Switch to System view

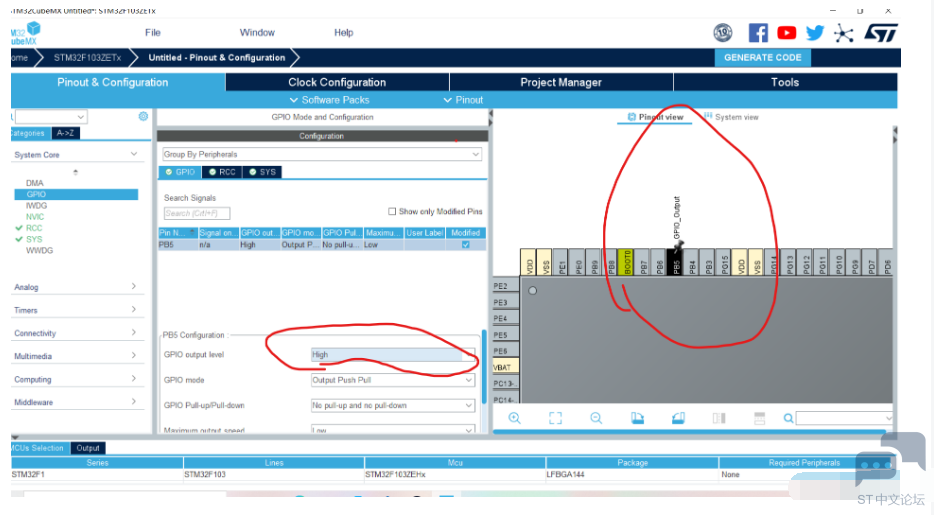pos(731,117)
